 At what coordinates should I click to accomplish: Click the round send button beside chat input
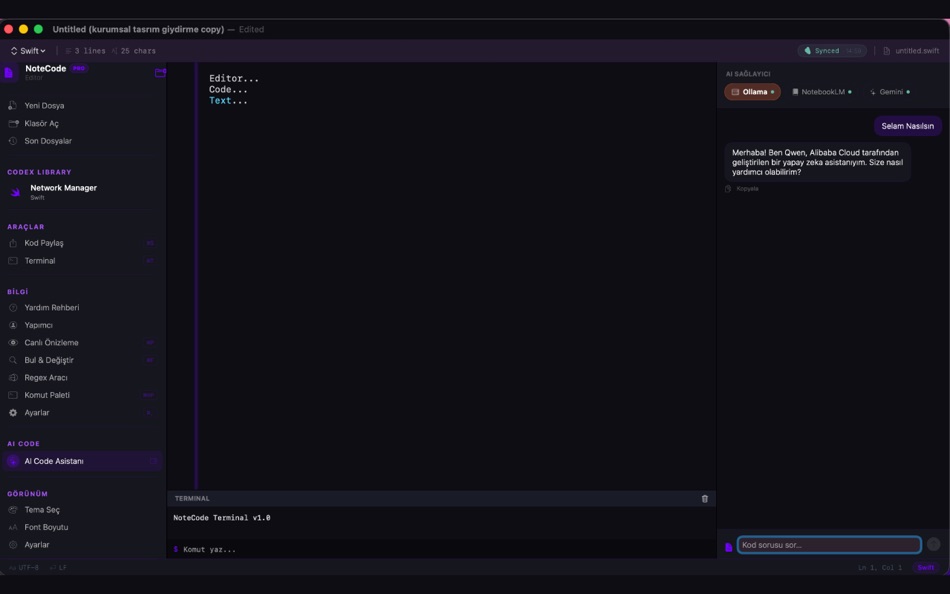pos(934,544)
